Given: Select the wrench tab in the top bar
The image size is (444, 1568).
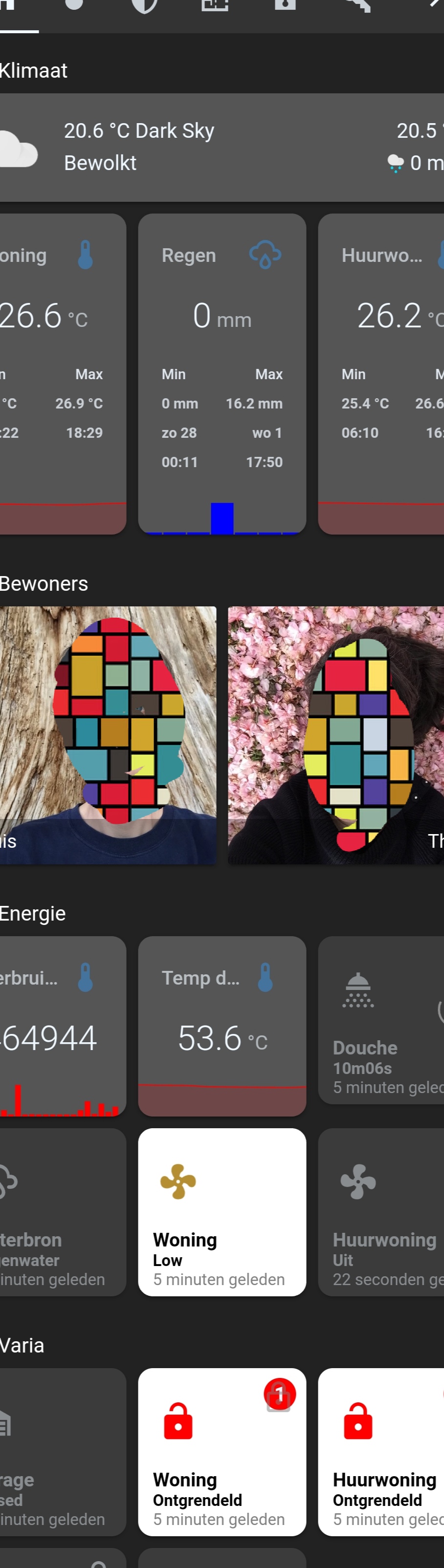Looking at the screenshot, I should 357,5.
